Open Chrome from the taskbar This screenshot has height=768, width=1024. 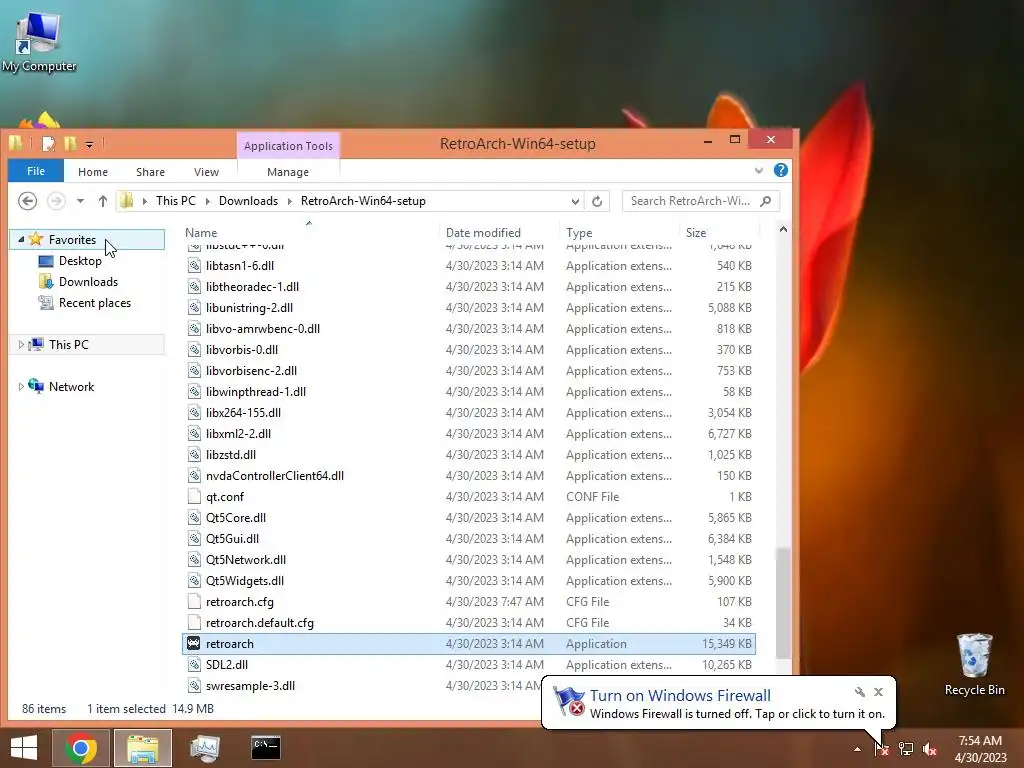[x=82, y=748]
